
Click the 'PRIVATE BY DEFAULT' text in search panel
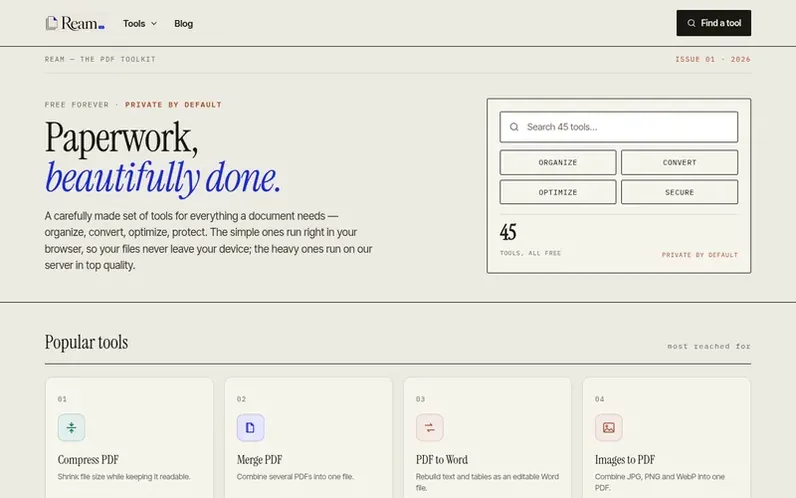(x=700, y=255)
